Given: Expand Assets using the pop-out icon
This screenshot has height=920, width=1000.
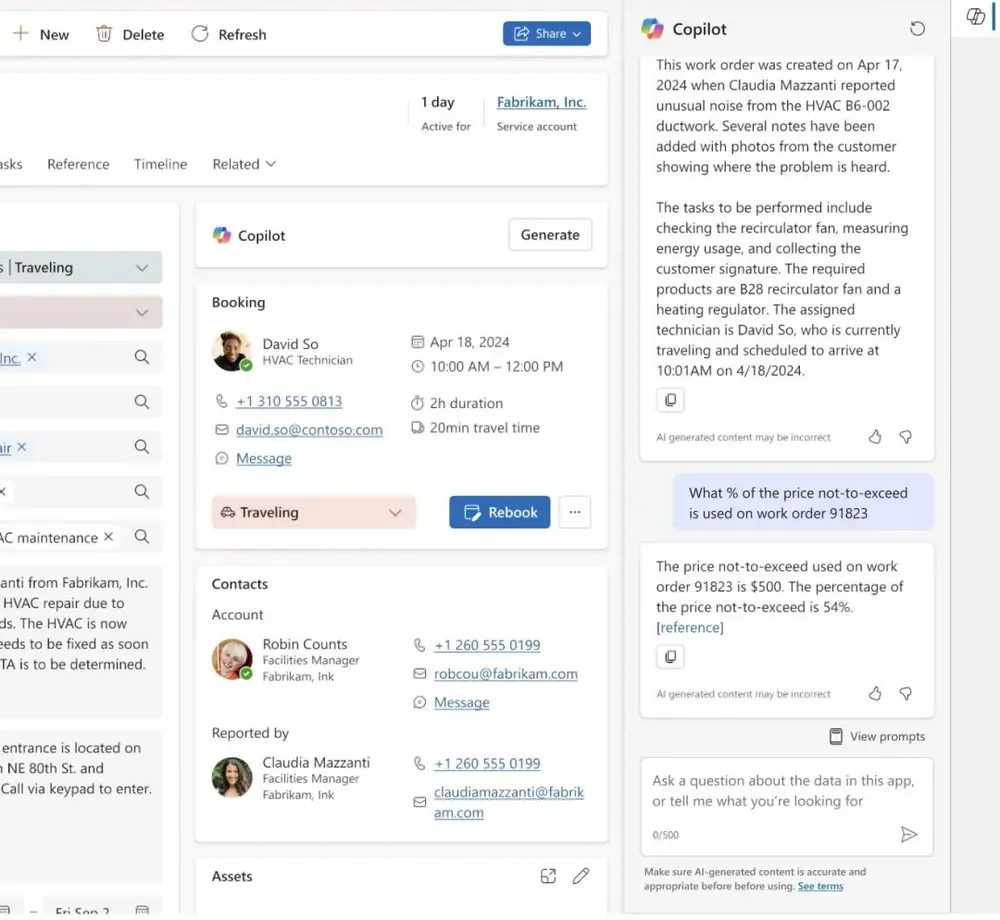Looking at the screenshot, I should pos(548,875).
